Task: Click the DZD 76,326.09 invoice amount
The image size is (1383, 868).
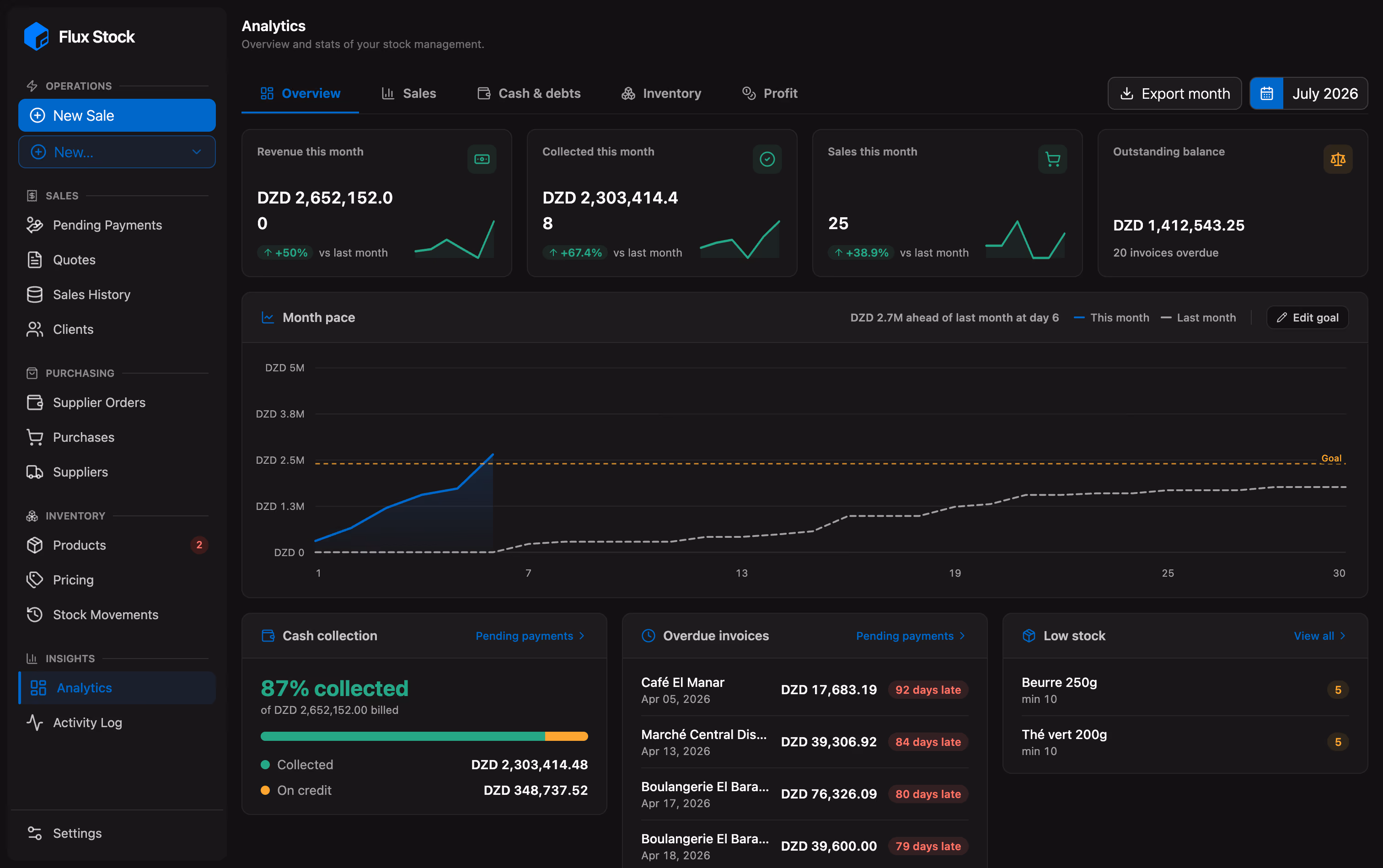Action: [828, 794]
